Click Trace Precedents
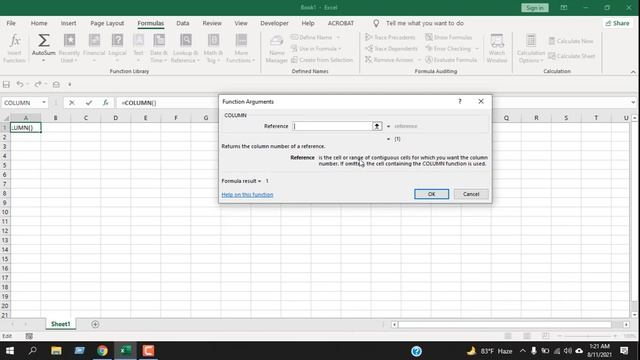The width and height of the screenshot is (640, 360). coord(390,37)
